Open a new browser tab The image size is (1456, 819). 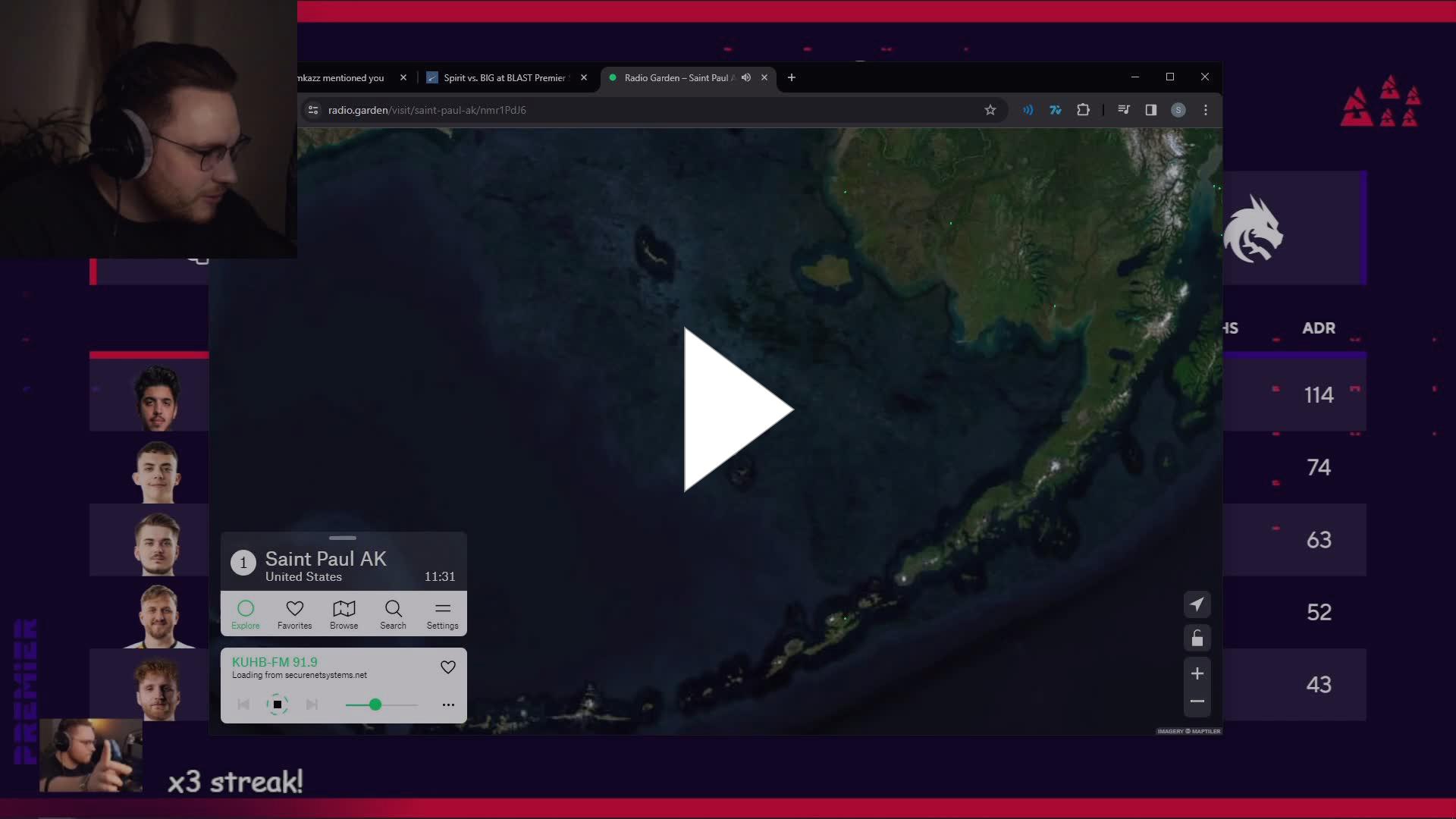[792, 77]
